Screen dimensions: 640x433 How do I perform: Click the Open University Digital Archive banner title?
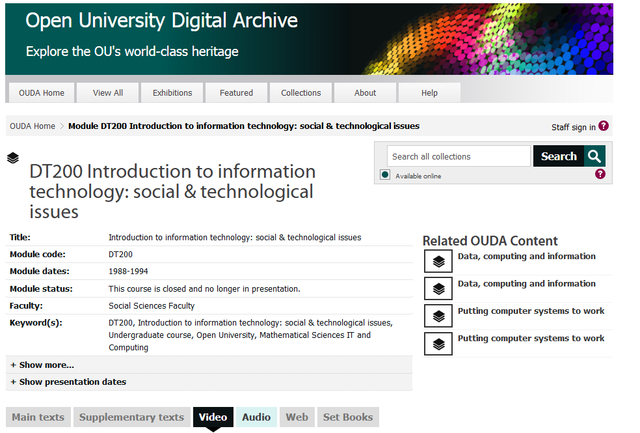coord(162,20)
